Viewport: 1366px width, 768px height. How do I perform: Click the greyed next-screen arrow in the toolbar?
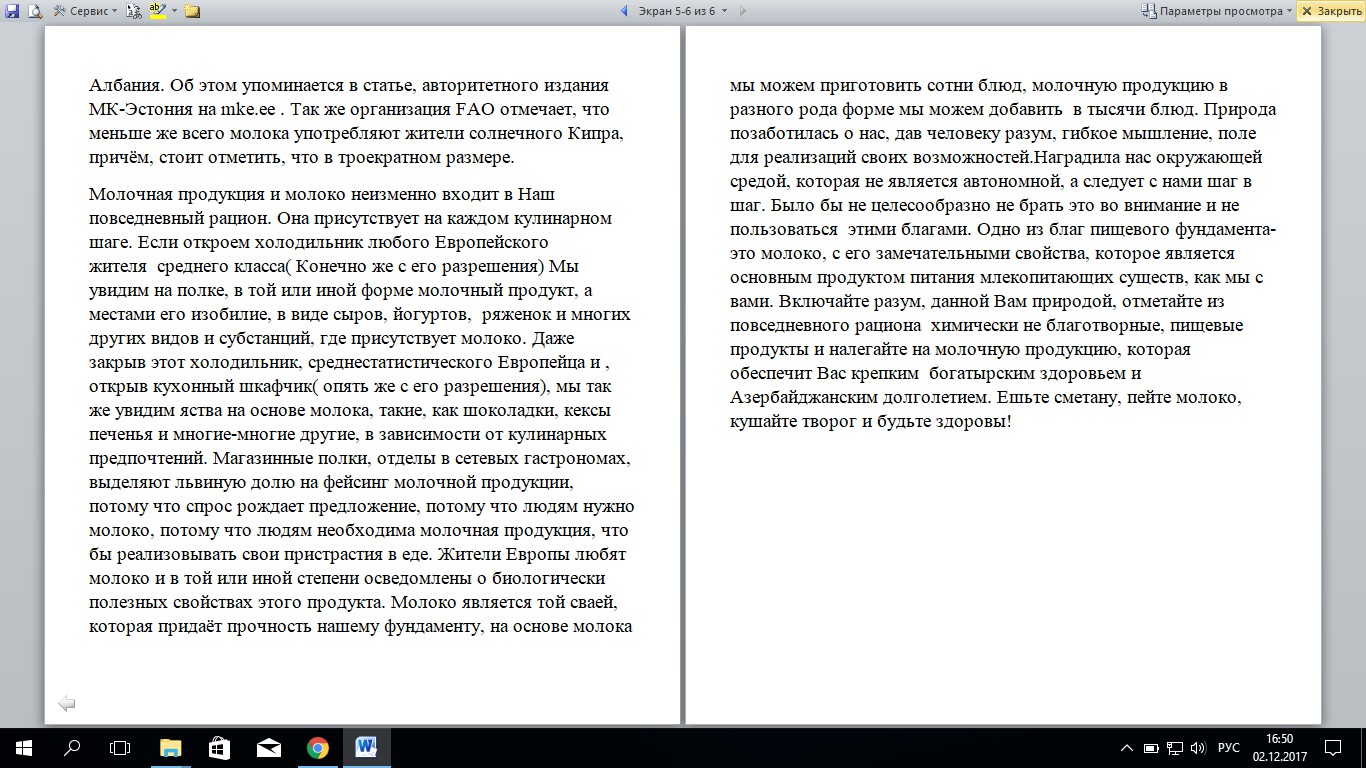(x=743, y=11)
